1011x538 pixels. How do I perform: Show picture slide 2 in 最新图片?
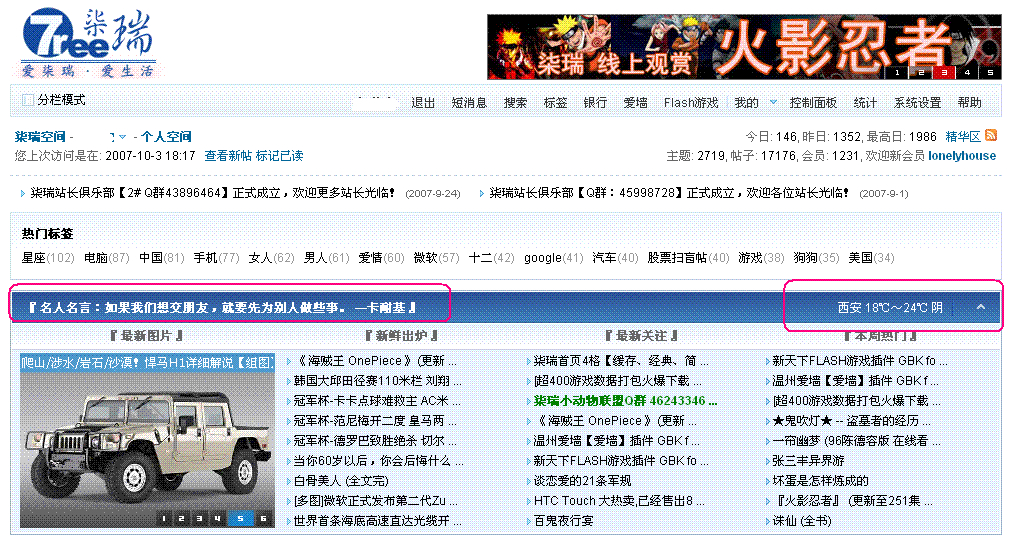pos(181,518)
